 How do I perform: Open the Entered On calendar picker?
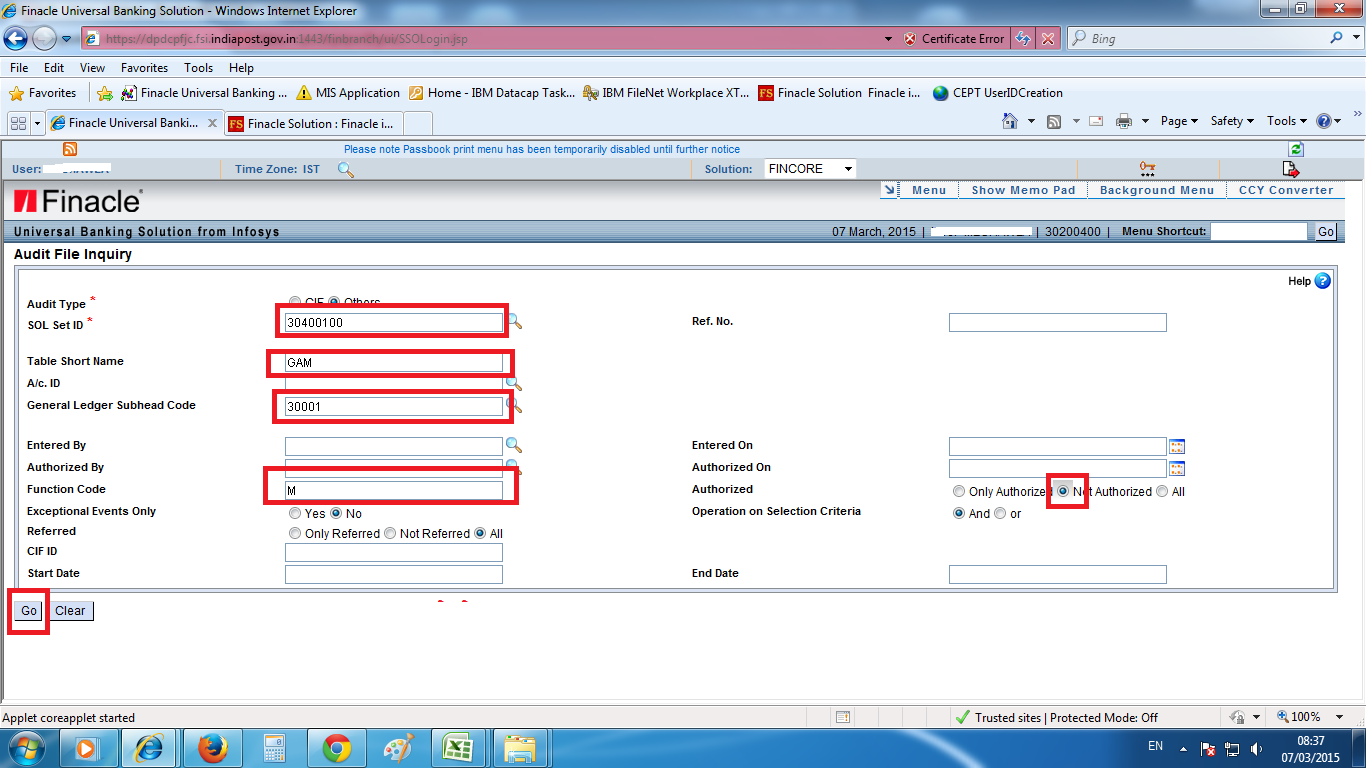[1177, 446]
